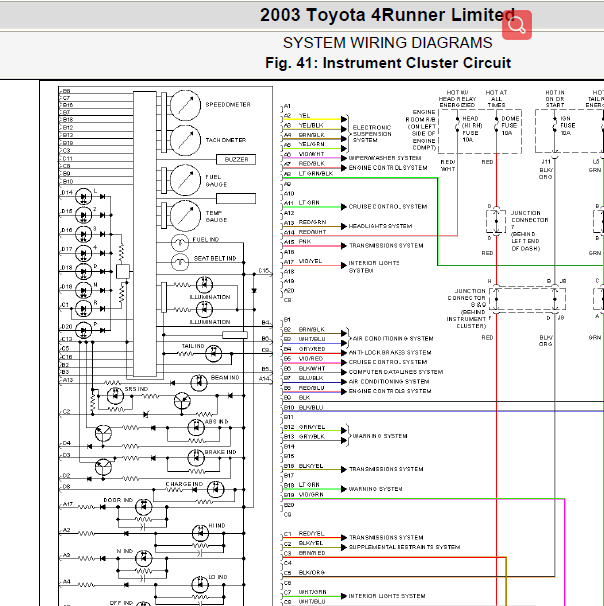Click the CHARGE IND label
This screenshot has width=604, height=606.
[184, 484]
